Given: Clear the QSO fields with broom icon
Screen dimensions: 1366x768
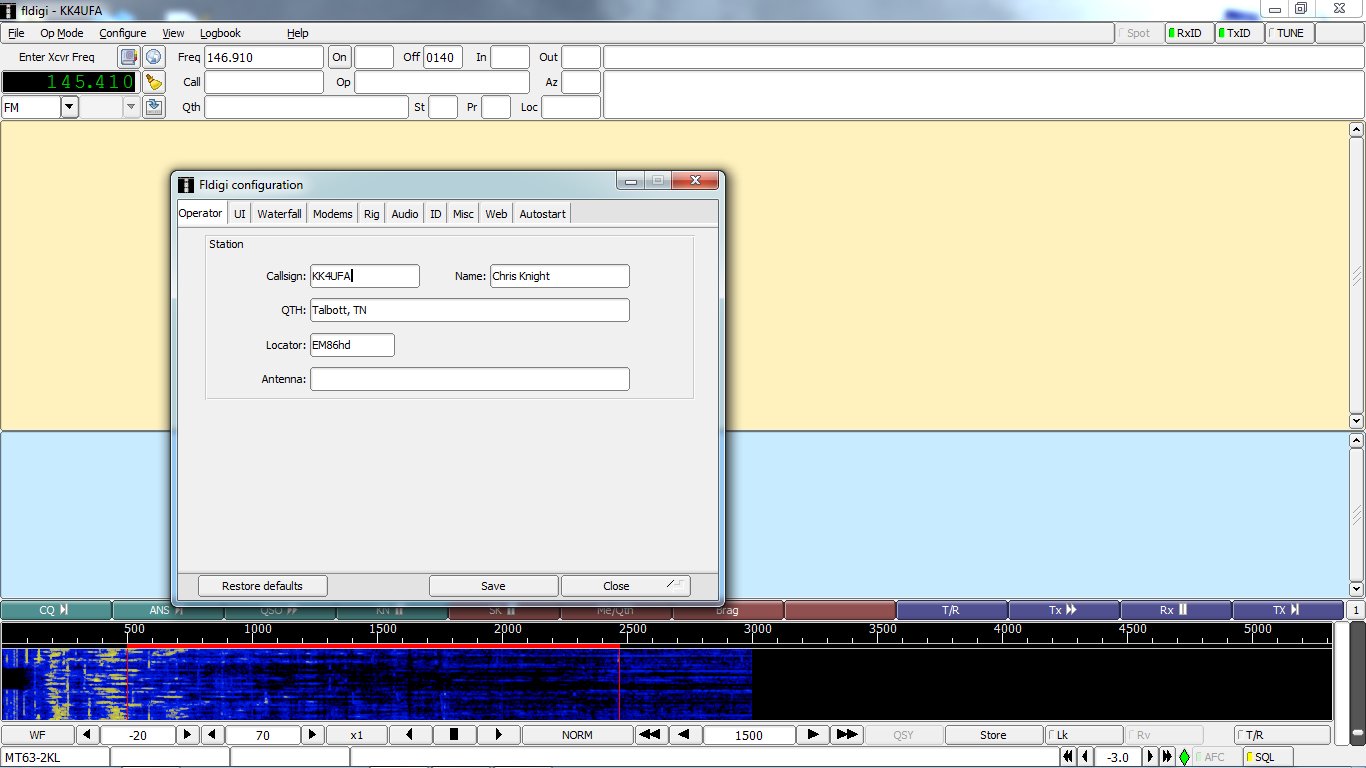Looking at the screenshot, I should 153,82.
